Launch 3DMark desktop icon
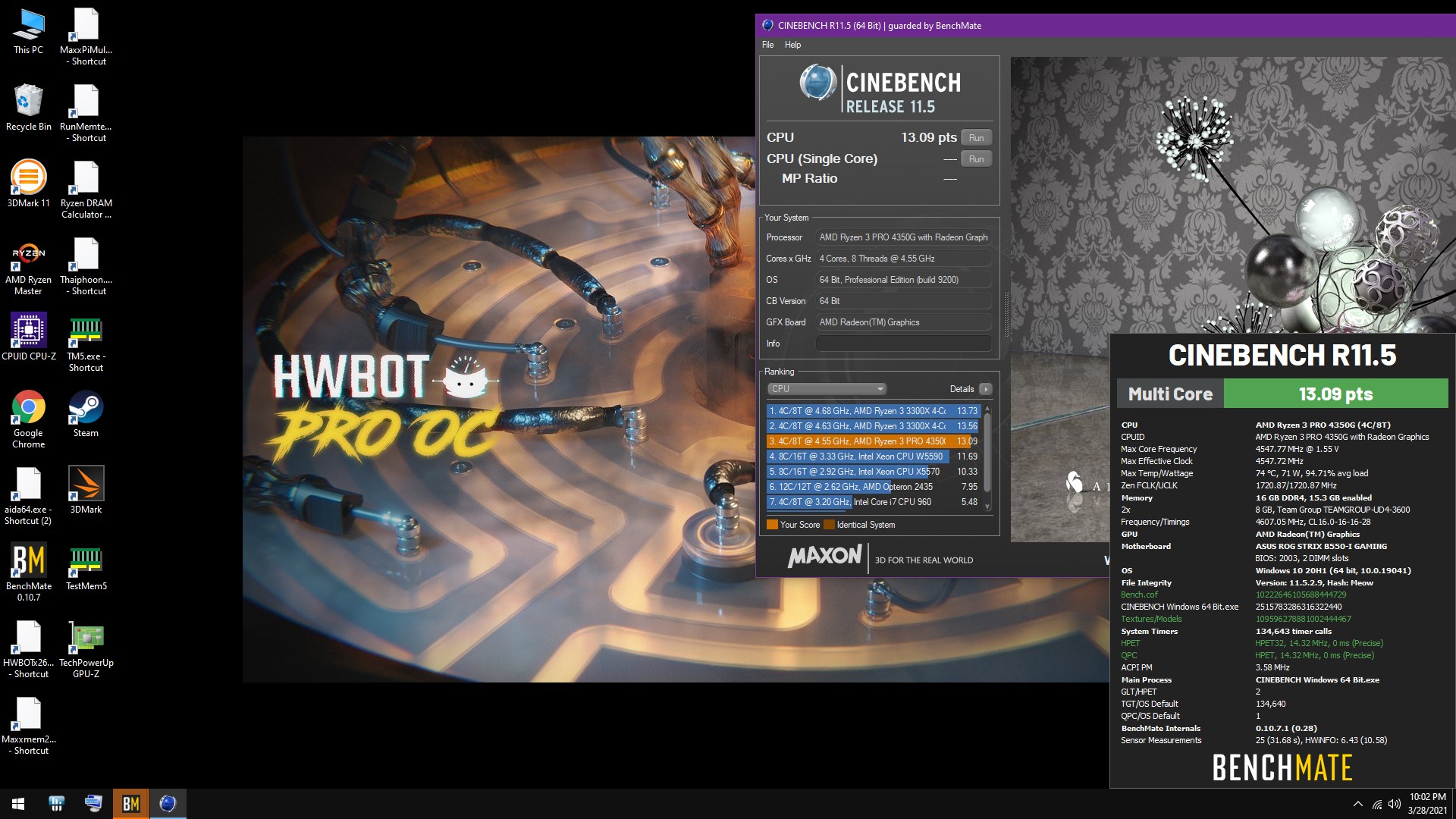 [x=86, y=491]
